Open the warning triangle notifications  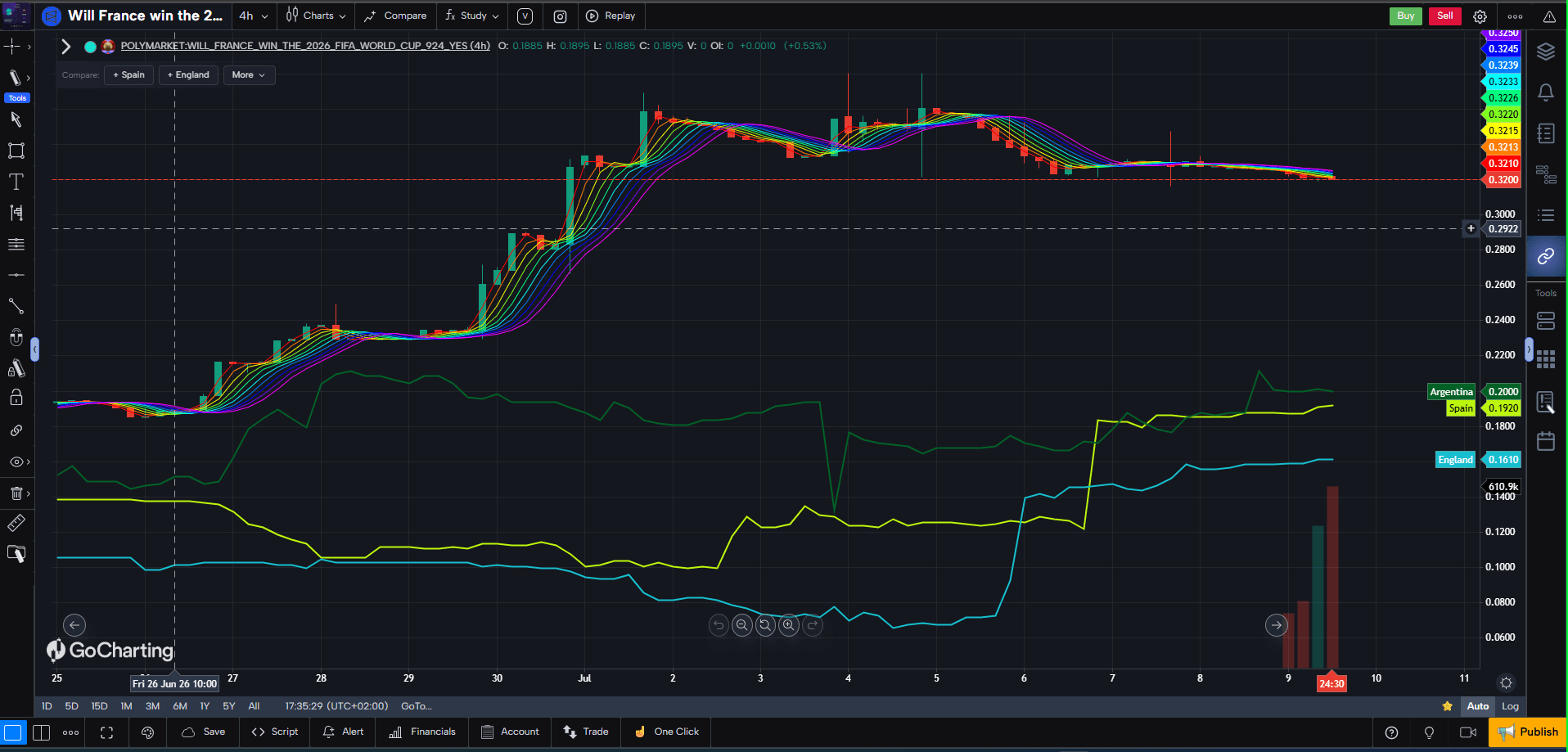1549,16
